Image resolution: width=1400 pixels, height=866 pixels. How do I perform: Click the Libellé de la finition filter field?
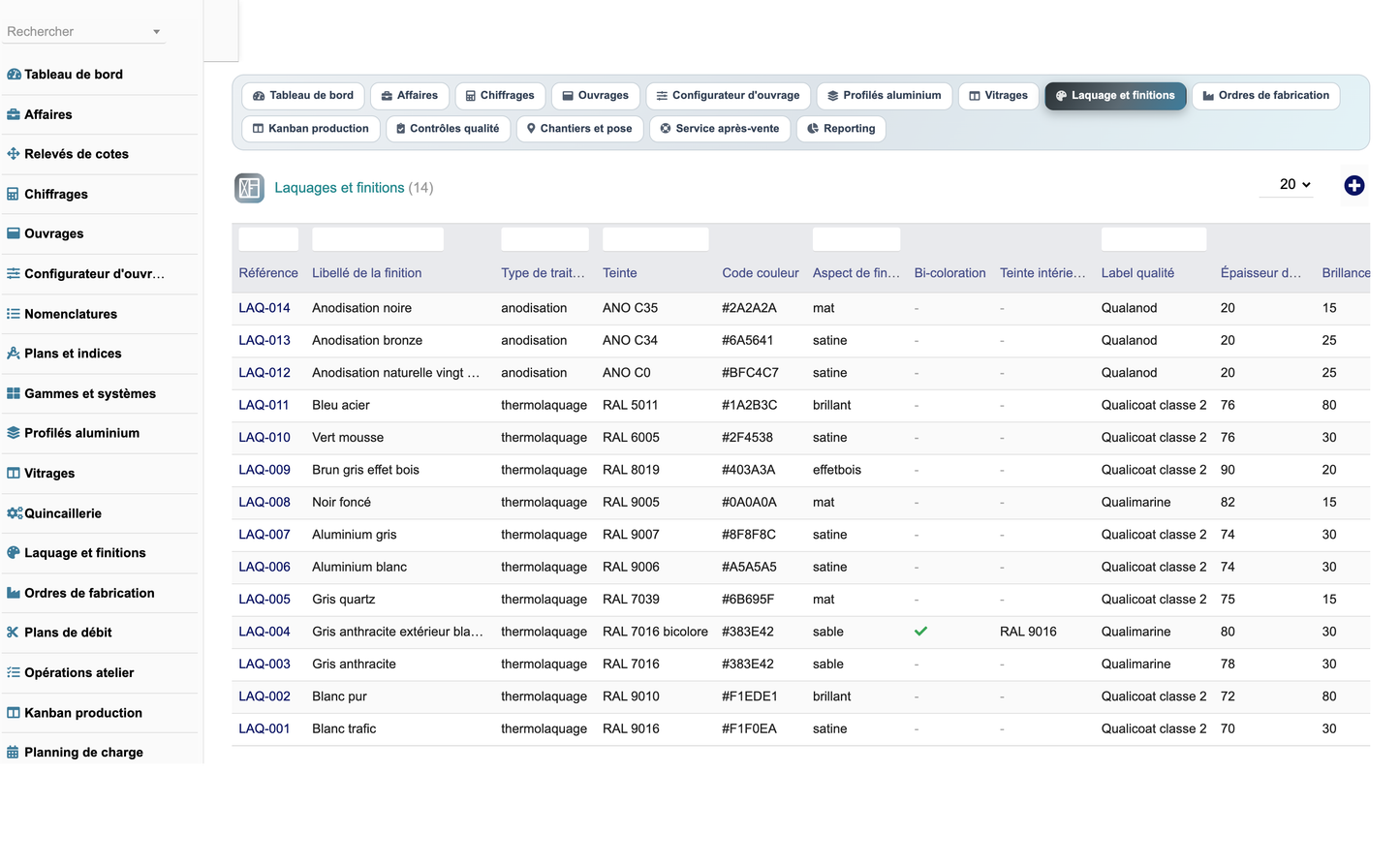tap(378, 239)
